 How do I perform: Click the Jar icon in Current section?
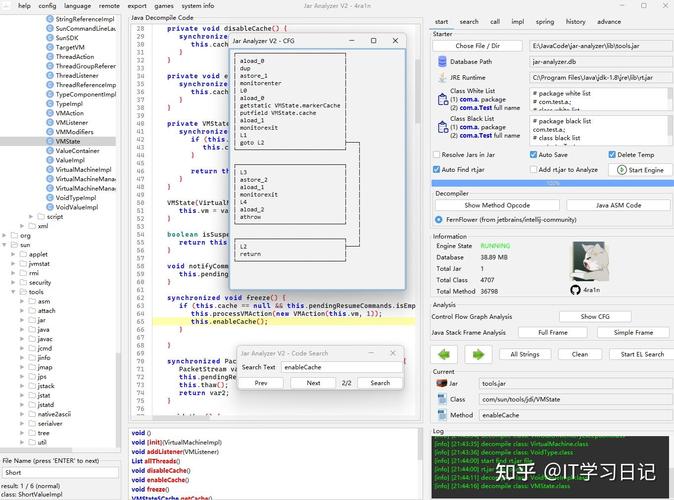[442, 383]
